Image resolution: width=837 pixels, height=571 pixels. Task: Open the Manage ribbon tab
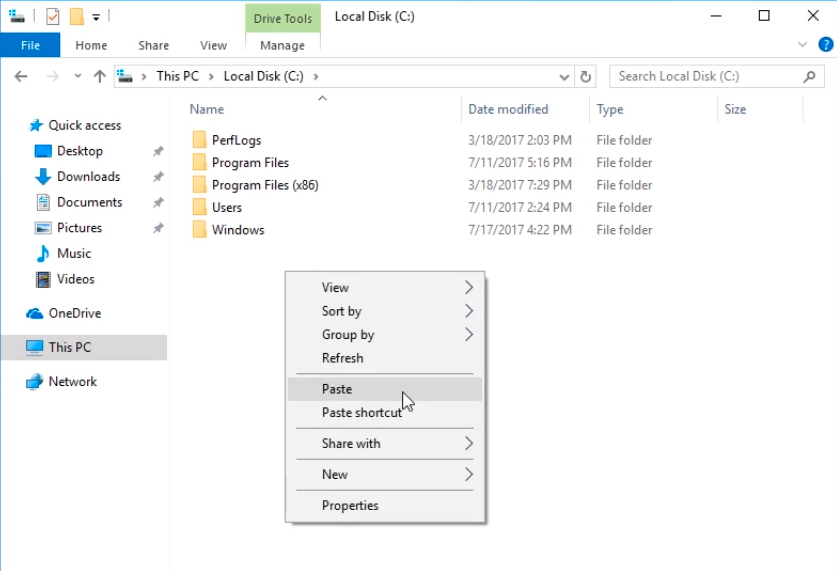pyautogui.click(x=282, y=45)
